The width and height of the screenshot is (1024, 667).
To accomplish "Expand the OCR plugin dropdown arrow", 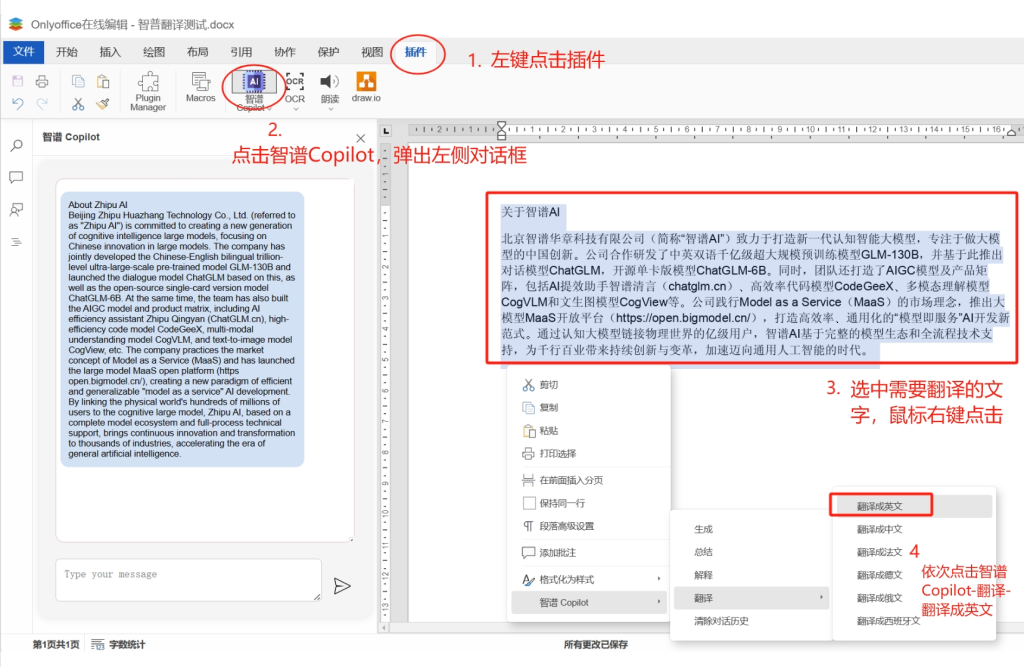I will pos(295,109).
